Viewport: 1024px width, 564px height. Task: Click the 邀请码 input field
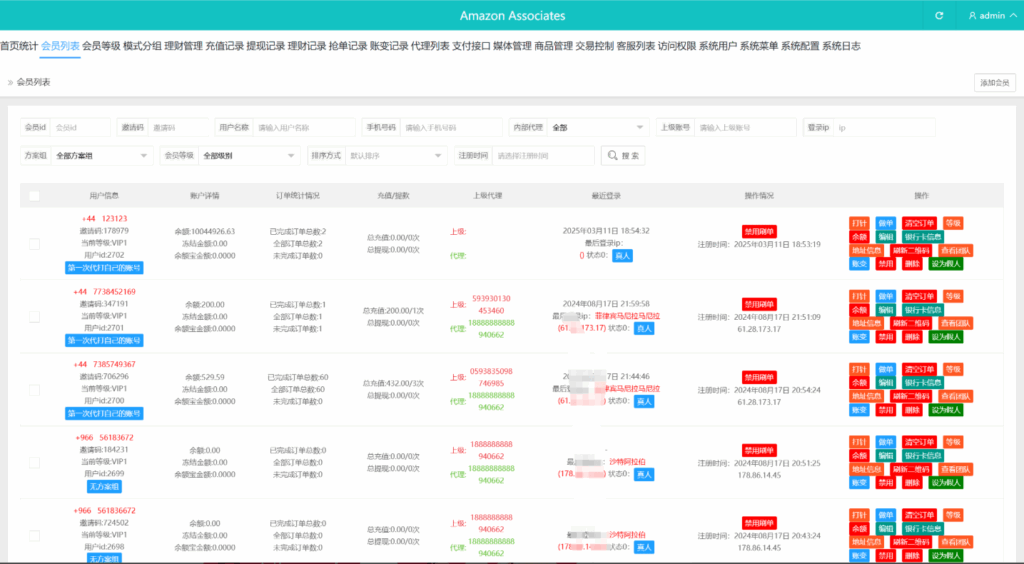tap(178, 127)
